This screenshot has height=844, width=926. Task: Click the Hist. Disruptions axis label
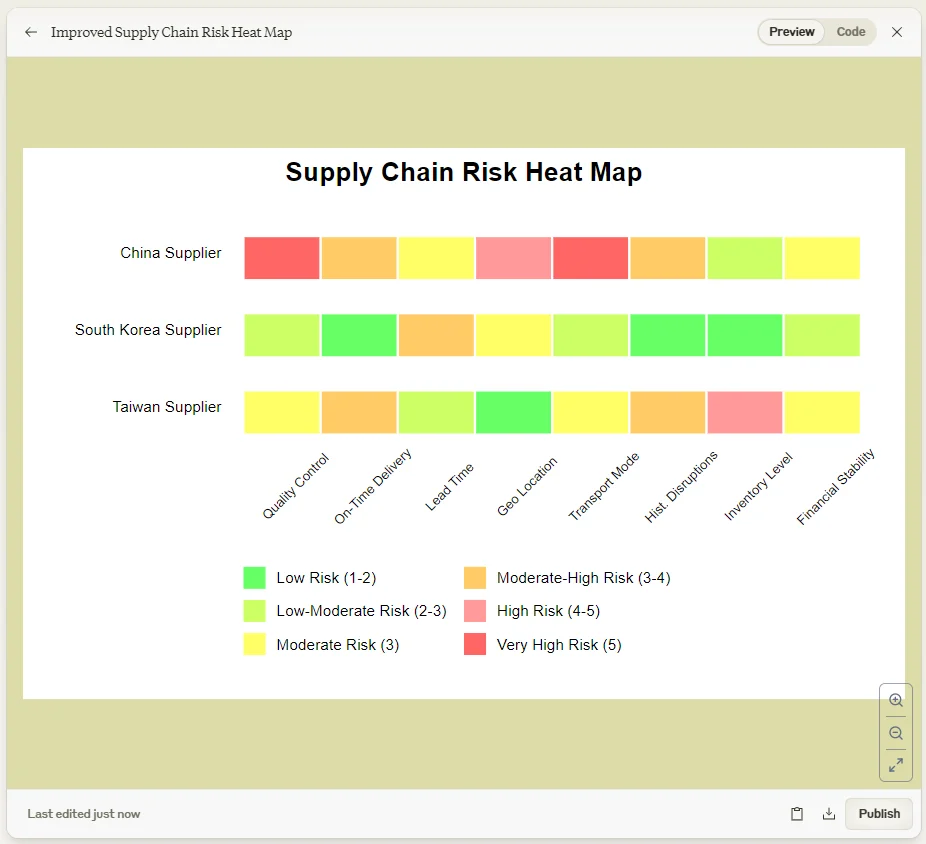681,487
